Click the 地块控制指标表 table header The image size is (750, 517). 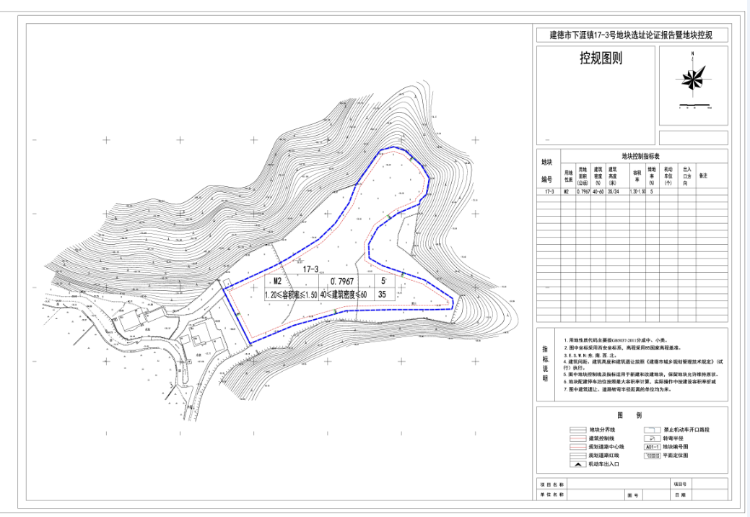pos(640,157)
